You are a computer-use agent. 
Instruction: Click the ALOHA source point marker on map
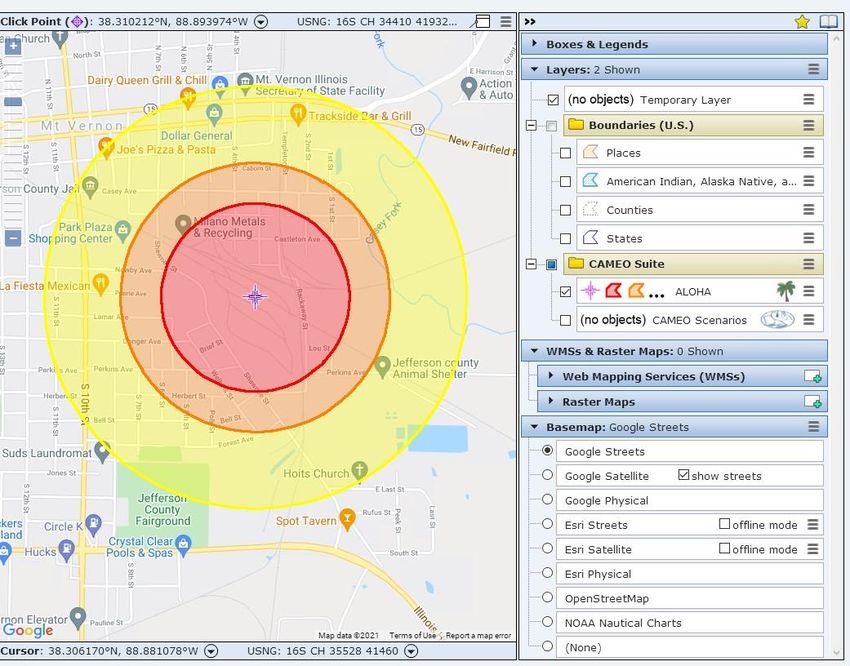click(x=255, y=296)
